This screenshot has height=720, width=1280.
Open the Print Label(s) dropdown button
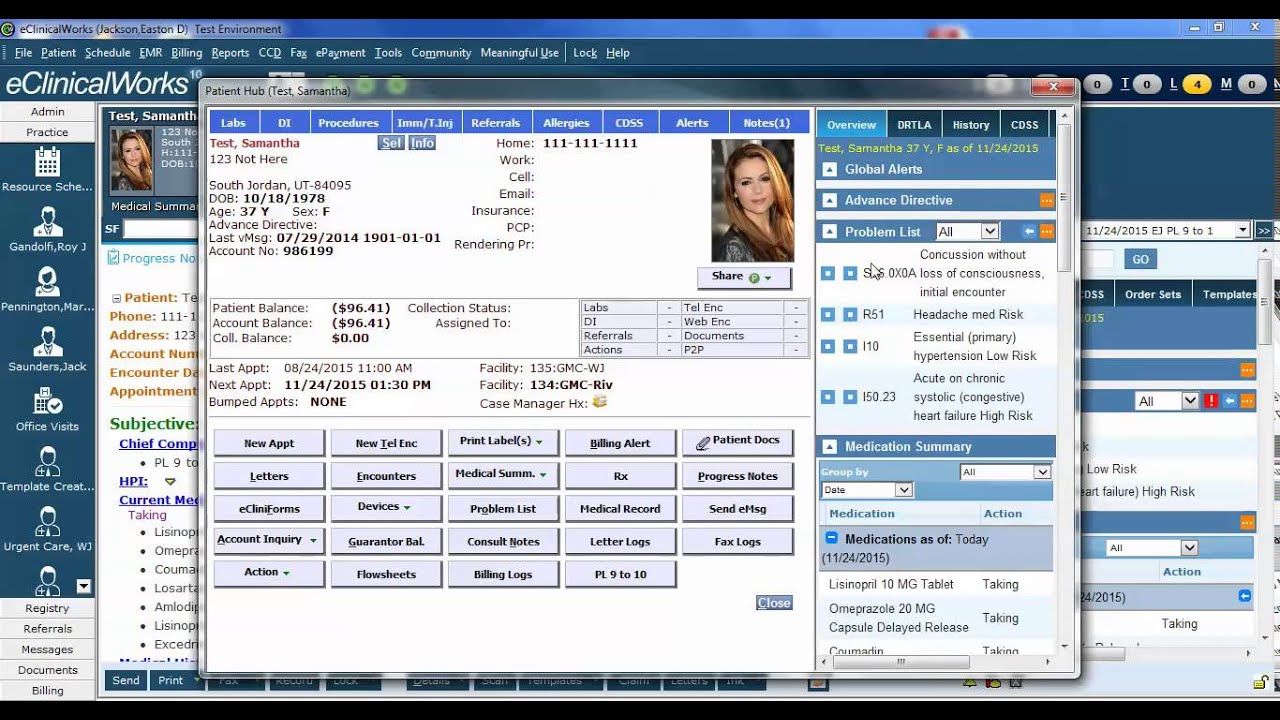click(x=503, y=442)
